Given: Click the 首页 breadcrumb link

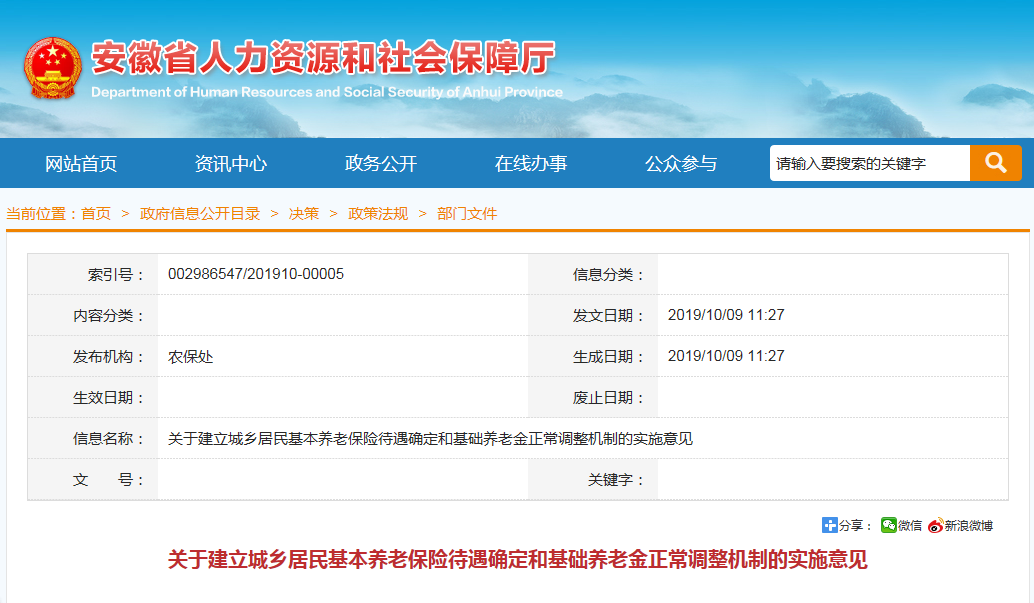Looking at the screenshot, I should 96,213.
